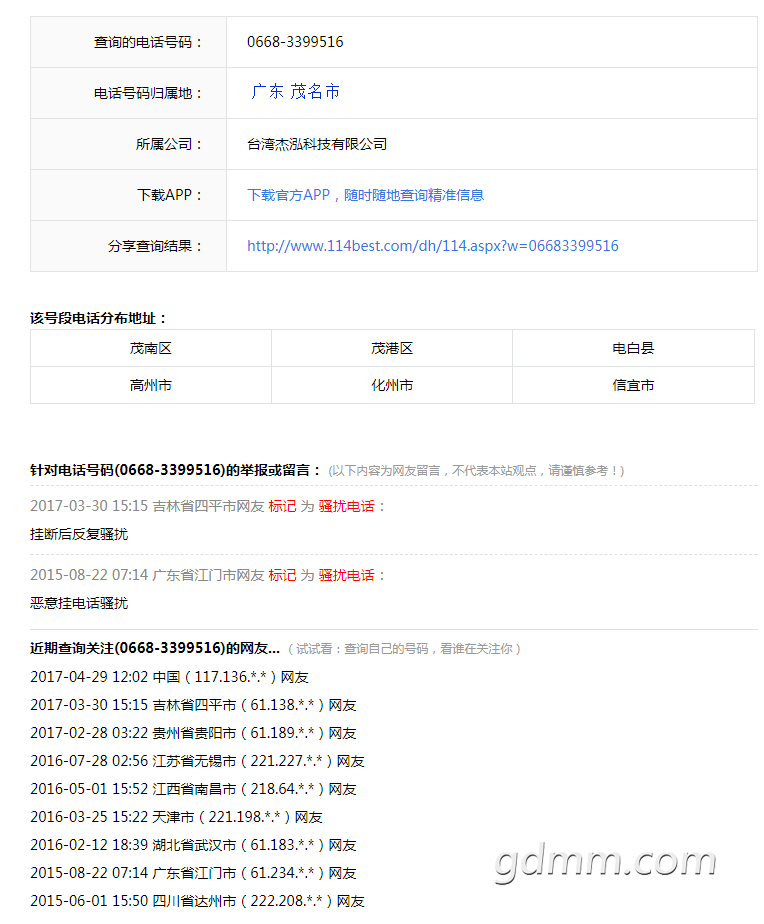Click the 查询的电话号码 label
The width and height of the screenshot is (764, 924).
pyautogui.click(x=148, y=42)
